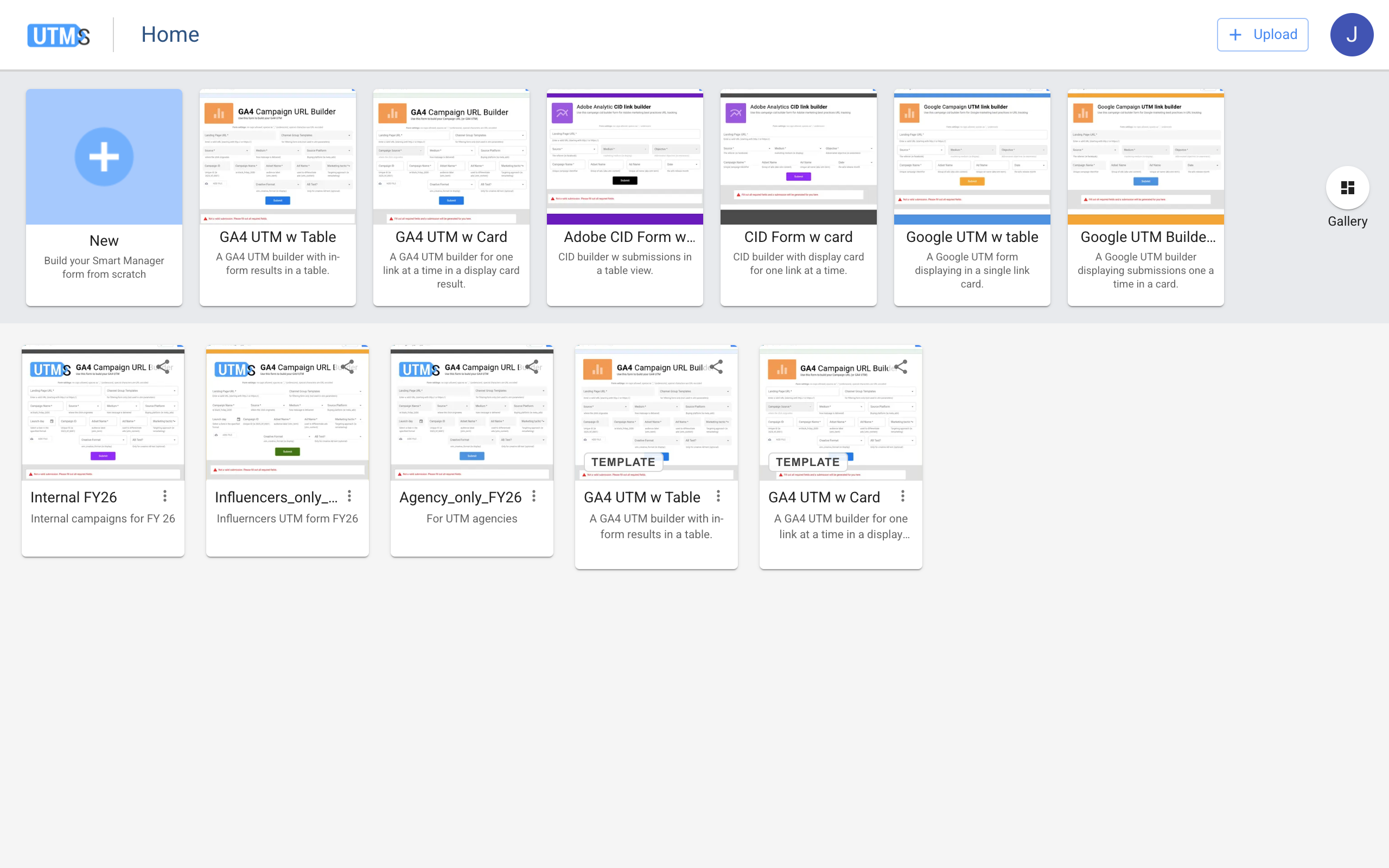
Task: Share the Influencers_only form
Action: (348, 367)
